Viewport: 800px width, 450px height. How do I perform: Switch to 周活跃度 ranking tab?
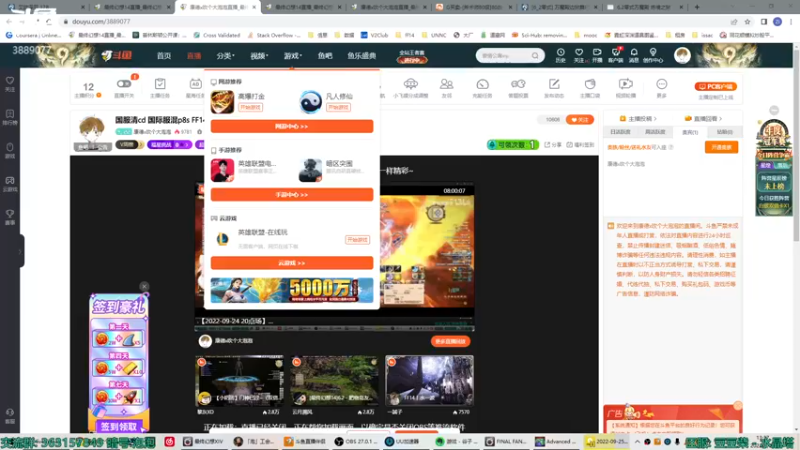tap(655, 132)
